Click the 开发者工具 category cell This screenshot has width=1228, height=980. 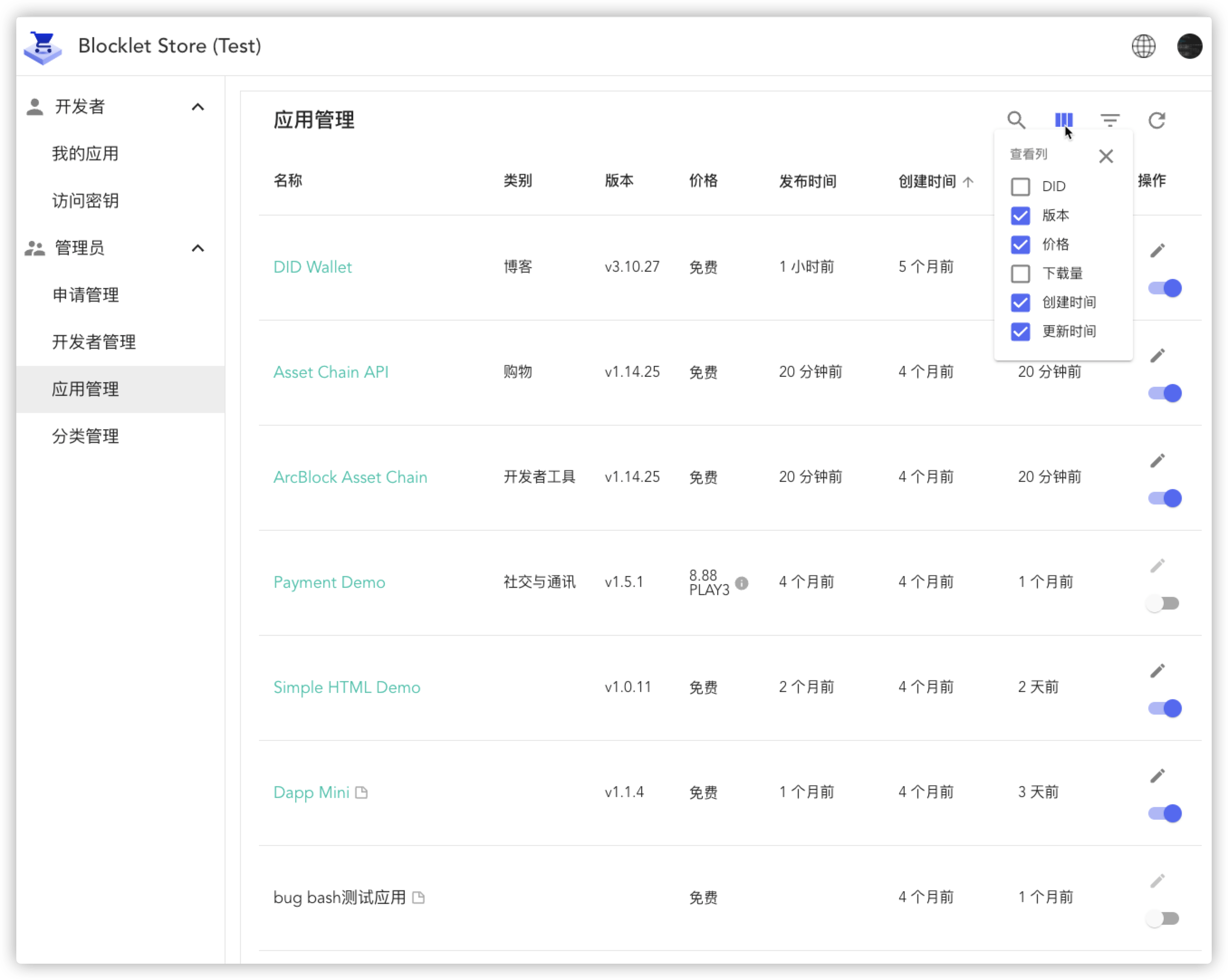(x=539, y=477)
